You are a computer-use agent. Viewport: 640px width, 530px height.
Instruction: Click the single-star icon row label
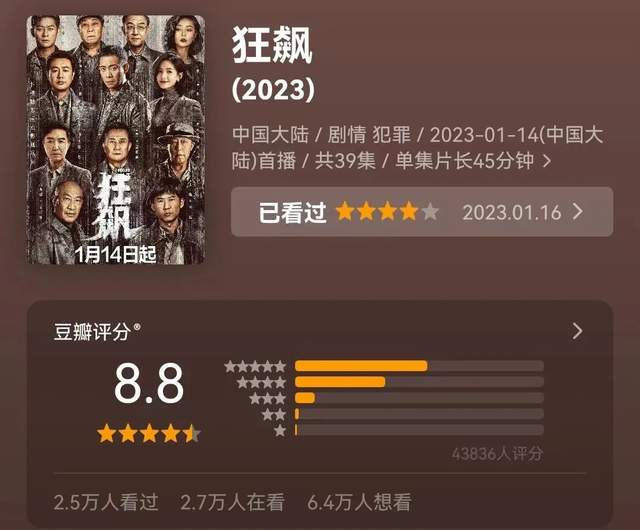tap(280, 430)
